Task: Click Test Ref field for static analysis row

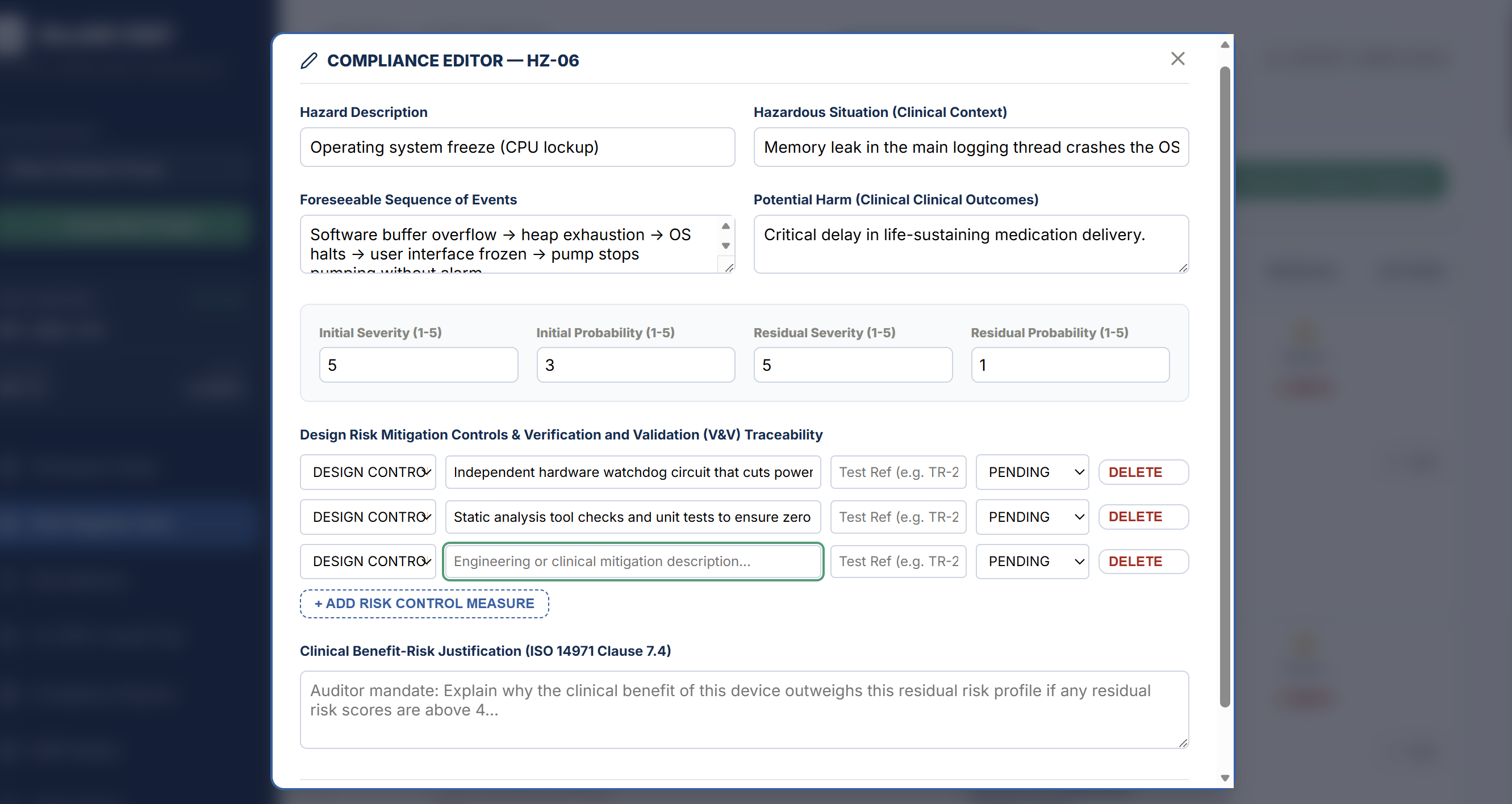Action: pos(898,517)
